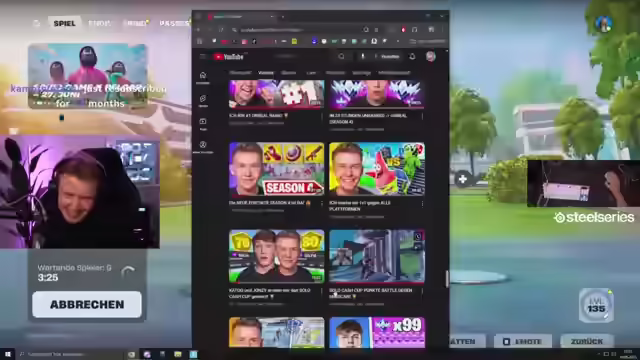Click the YouTube notifications bell

pyautogui.click(x=412, y=56)
